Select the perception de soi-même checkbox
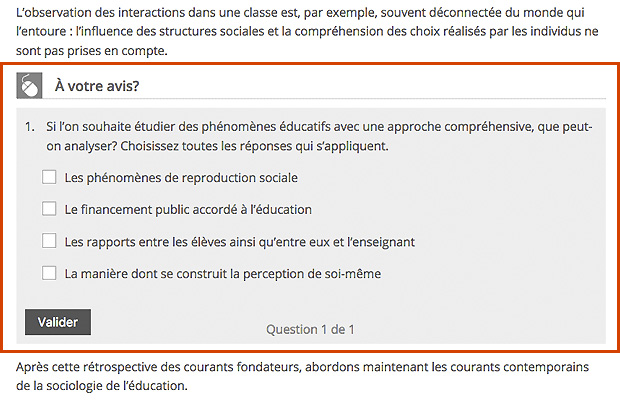The width and height of the screenshot is (620, 400). click(49, 273)
